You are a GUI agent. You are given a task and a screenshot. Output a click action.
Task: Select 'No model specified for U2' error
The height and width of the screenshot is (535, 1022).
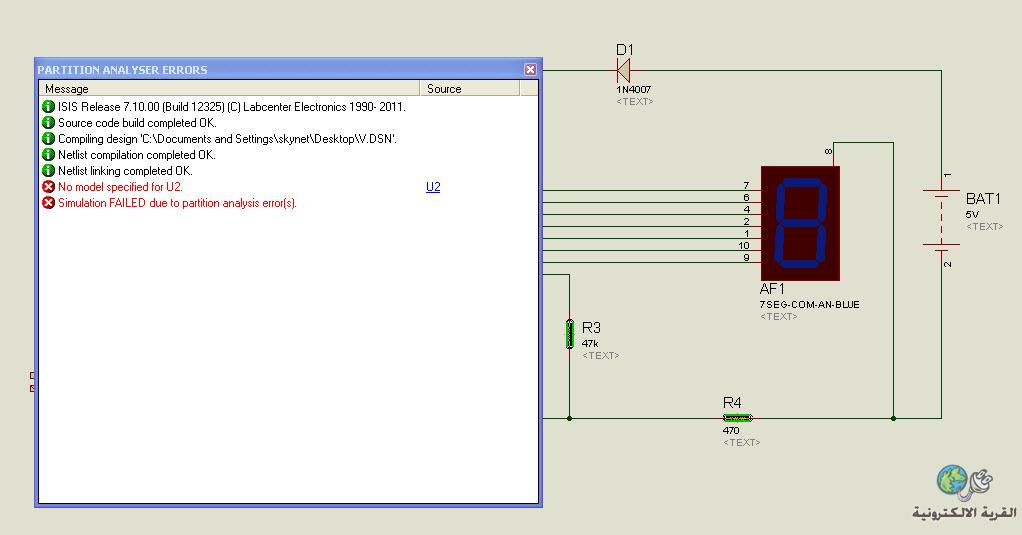pos(121,187)
